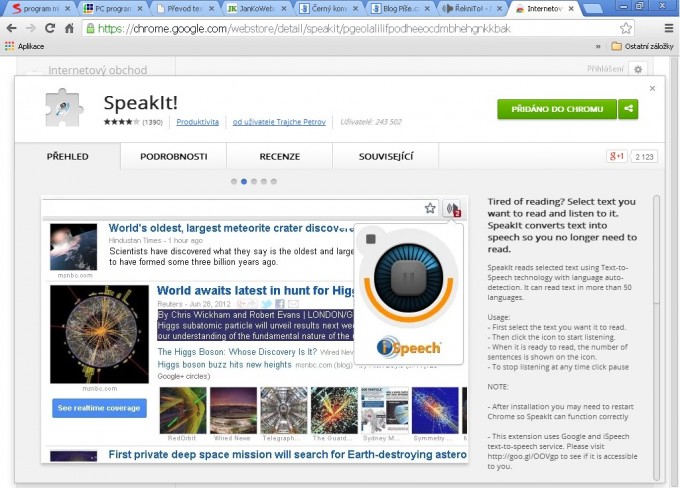Image resolution: width=680 pixels, height=488 pixels.
Task: Click the See realtime coverage button
Action: [99, 408]
